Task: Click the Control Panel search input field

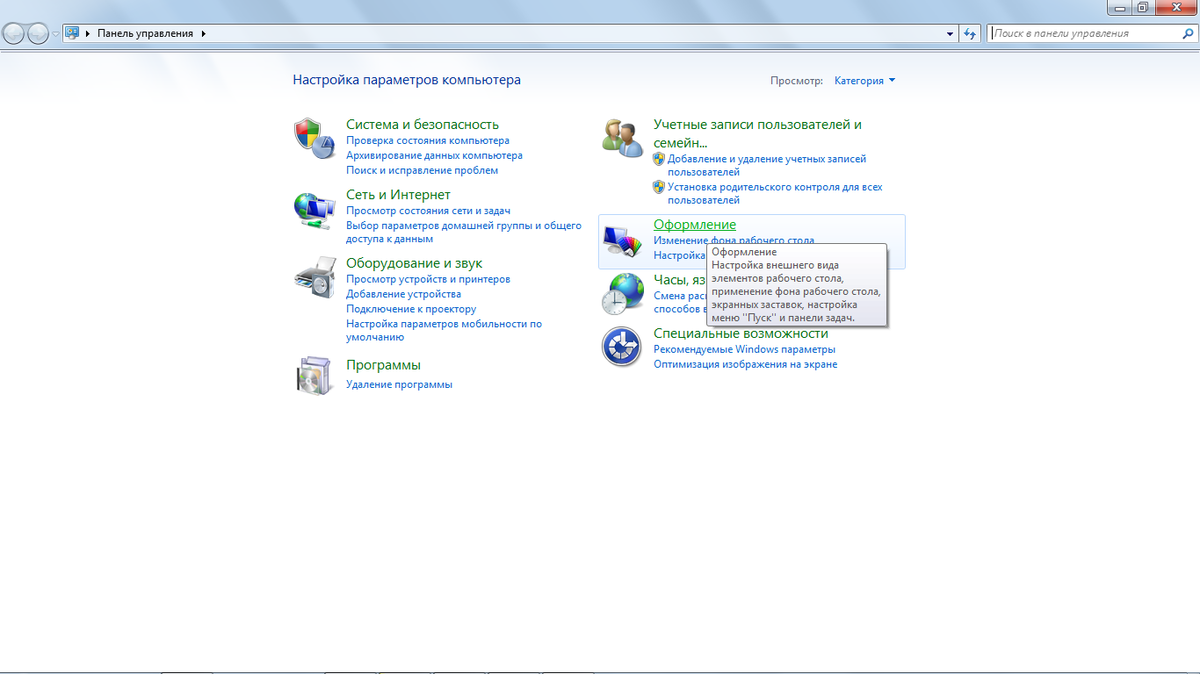Action: 1085,33
